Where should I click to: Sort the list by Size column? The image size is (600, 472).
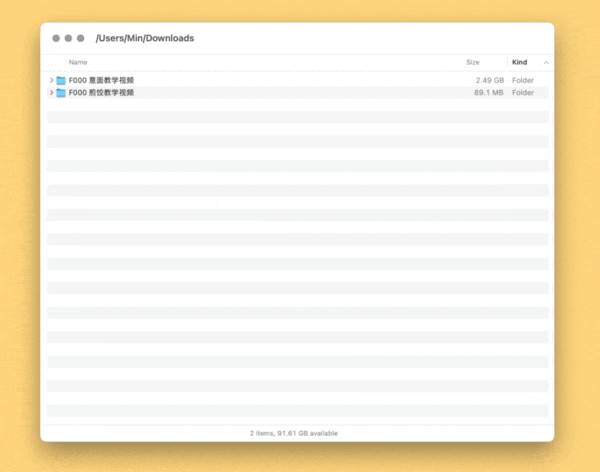473,62
